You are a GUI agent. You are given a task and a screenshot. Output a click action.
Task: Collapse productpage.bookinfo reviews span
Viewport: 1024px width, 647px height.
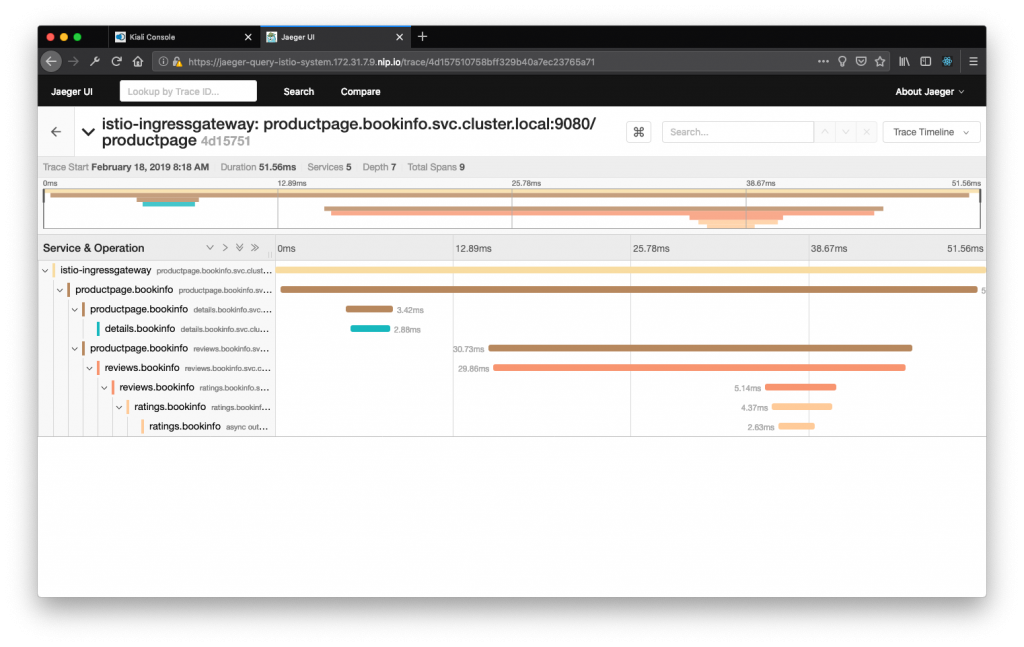click(x=74, y=349)
